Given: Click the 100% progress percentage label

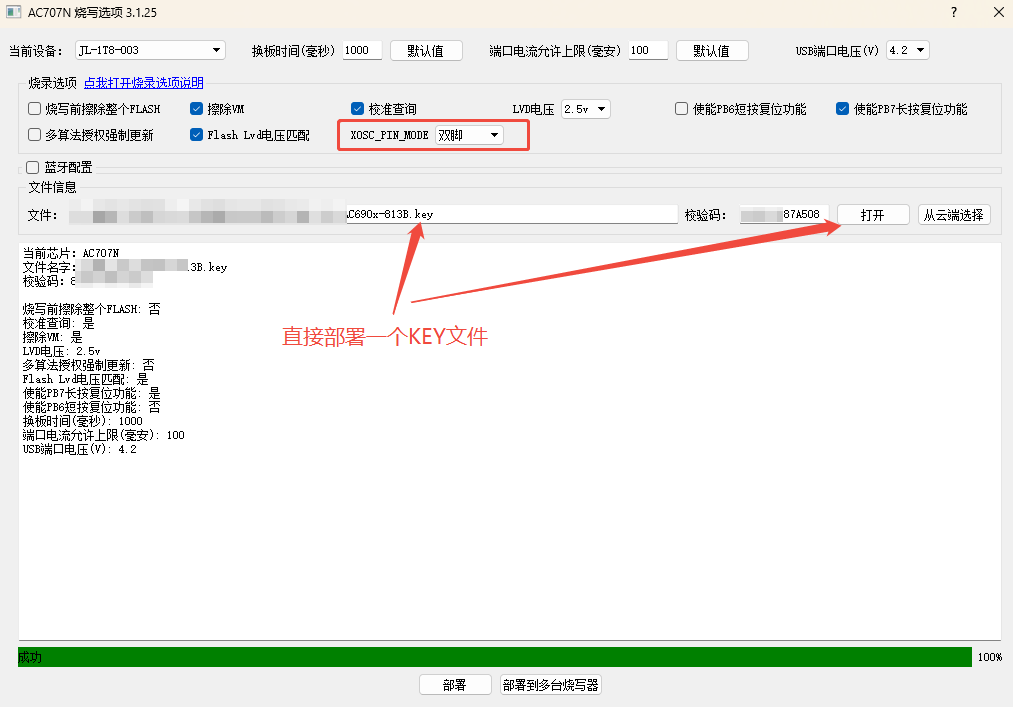Looking at the screenshot, I should (x=990, y=657).
